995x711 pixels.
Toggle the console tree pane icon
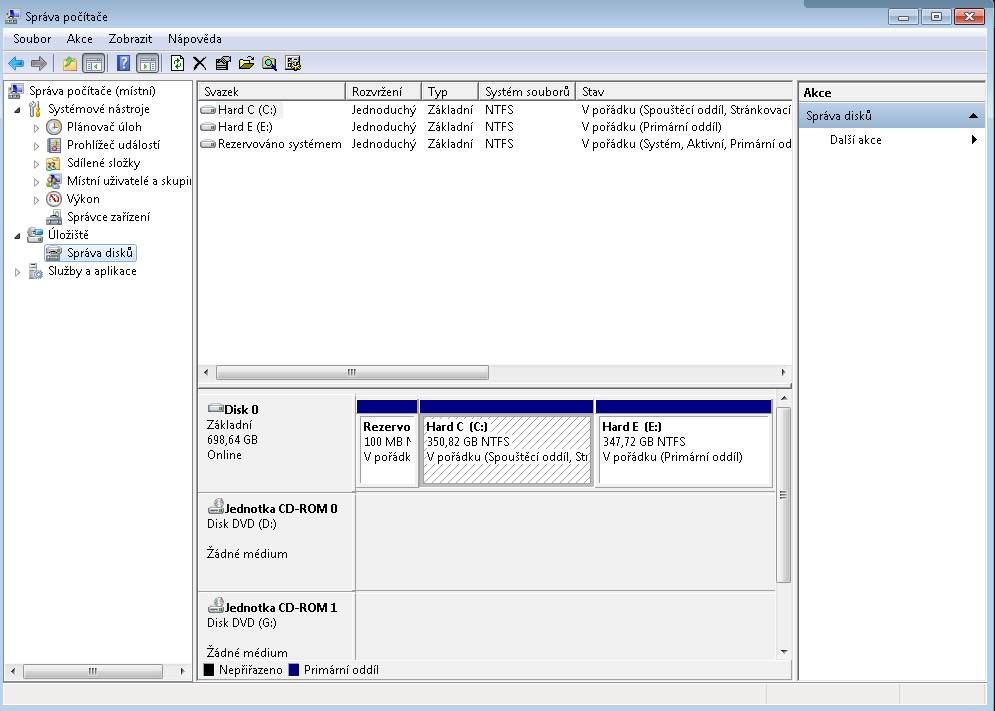(x=94, y=63)
